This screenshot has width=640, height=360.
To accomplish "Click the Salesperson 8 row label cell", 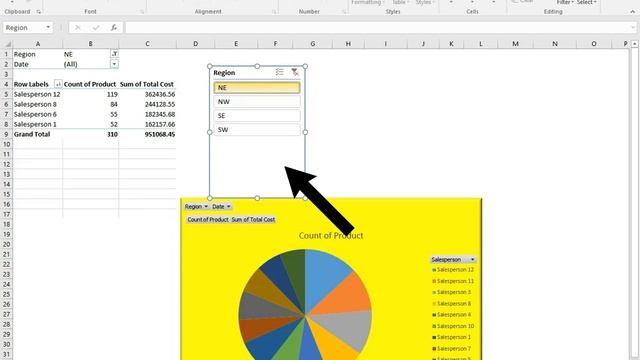I will click(x=38, y=104).
